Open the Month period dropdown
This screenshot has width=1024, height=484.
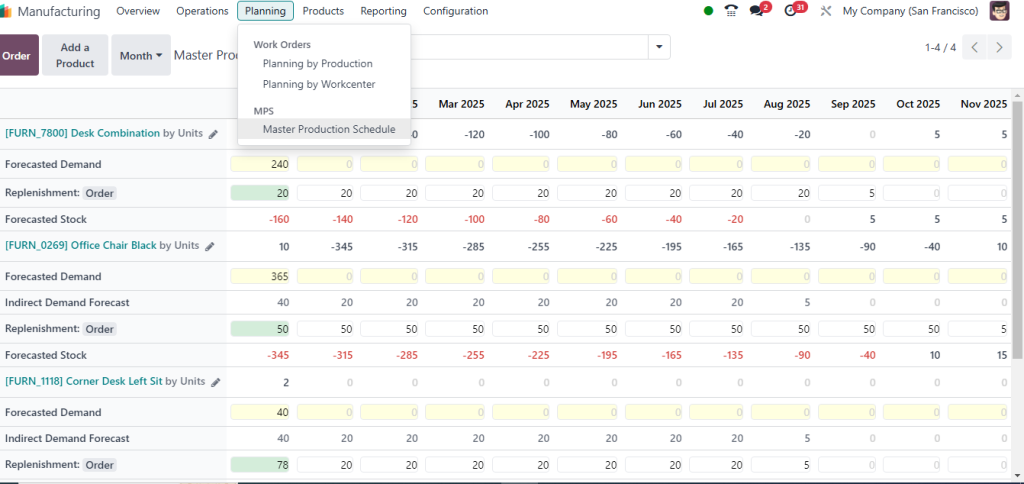141,56
